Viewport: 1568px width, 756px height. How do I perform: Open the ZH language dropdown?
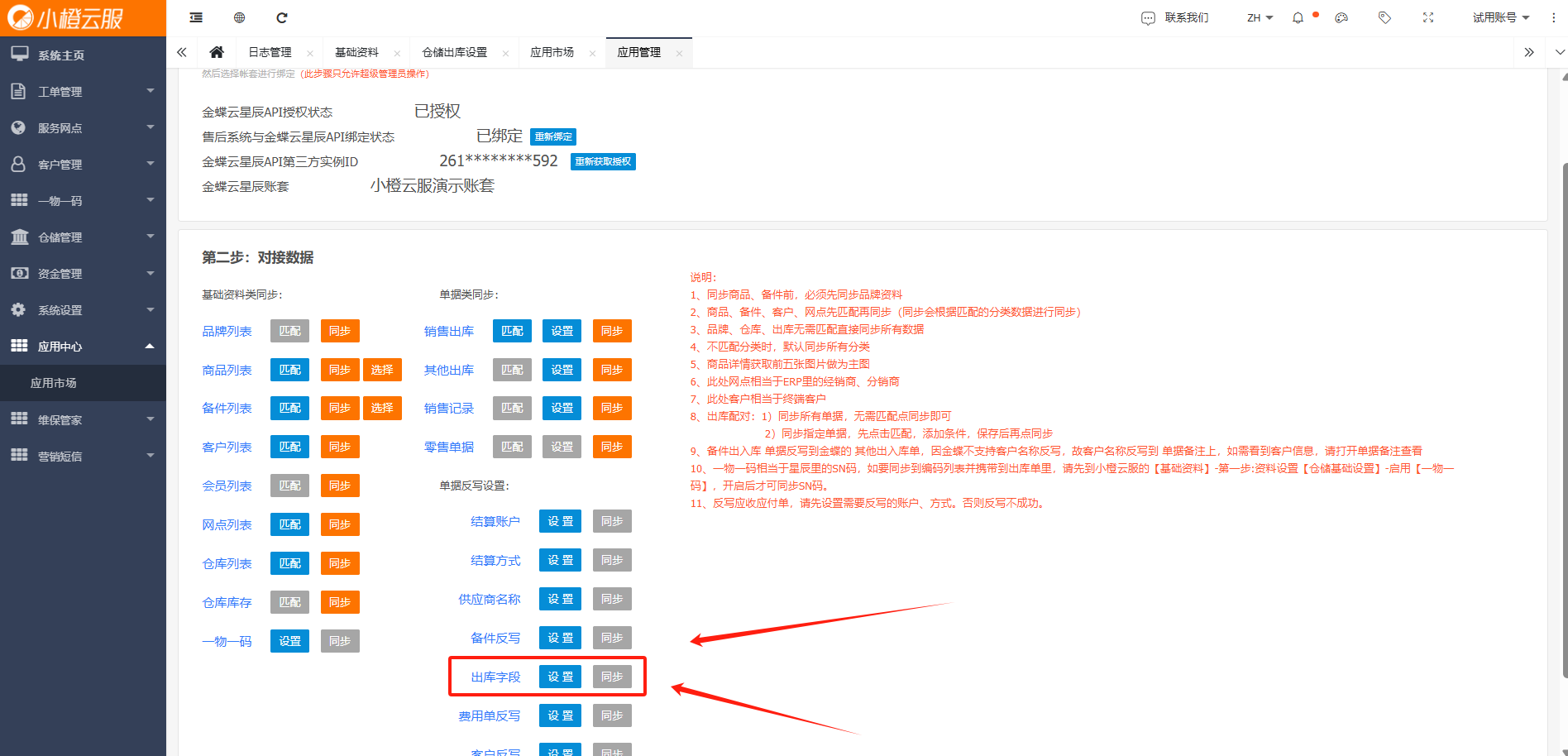tap(1260, 17)
